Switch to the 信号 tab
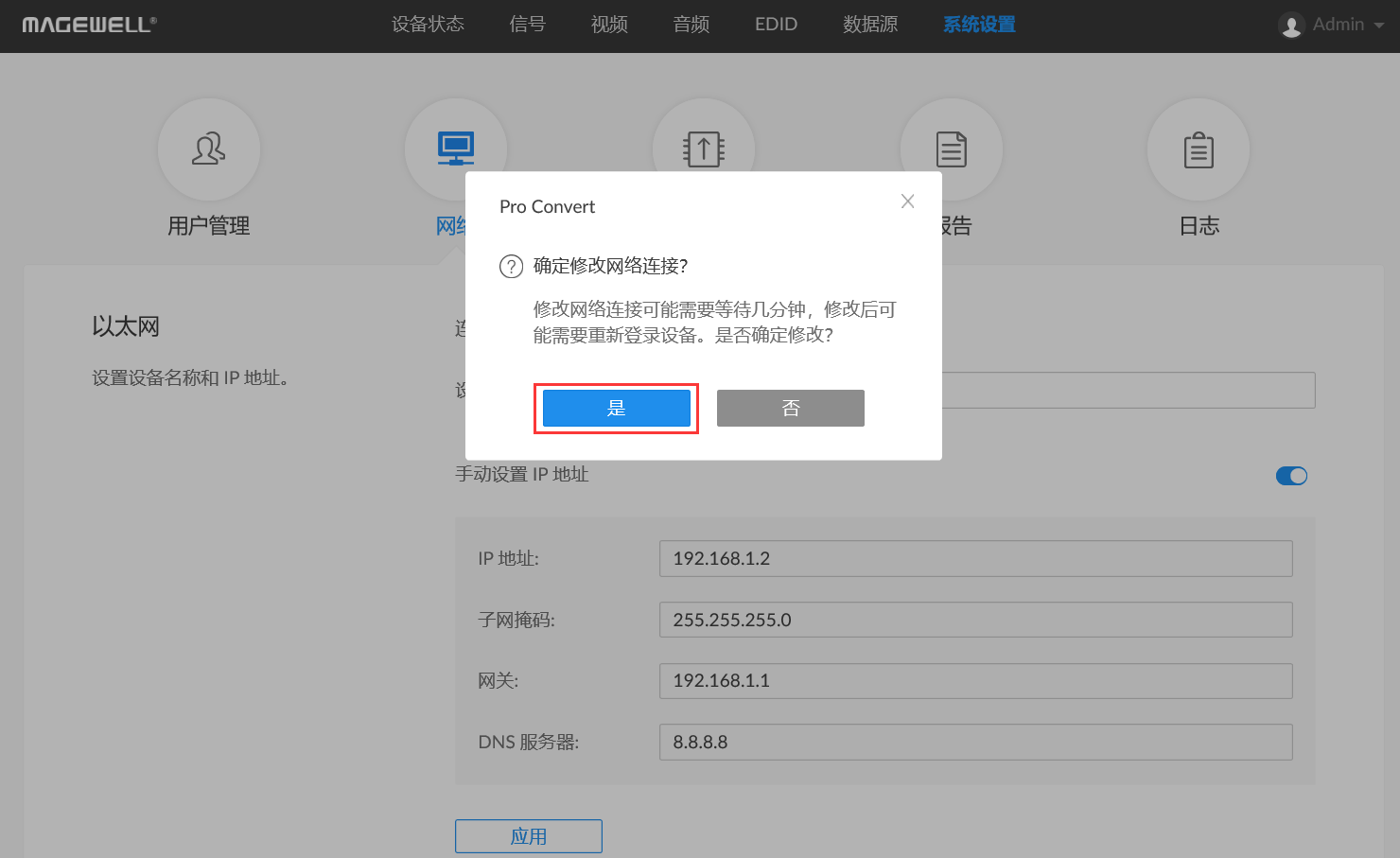The image size is (1400, 858). click(x=527, y=25)
